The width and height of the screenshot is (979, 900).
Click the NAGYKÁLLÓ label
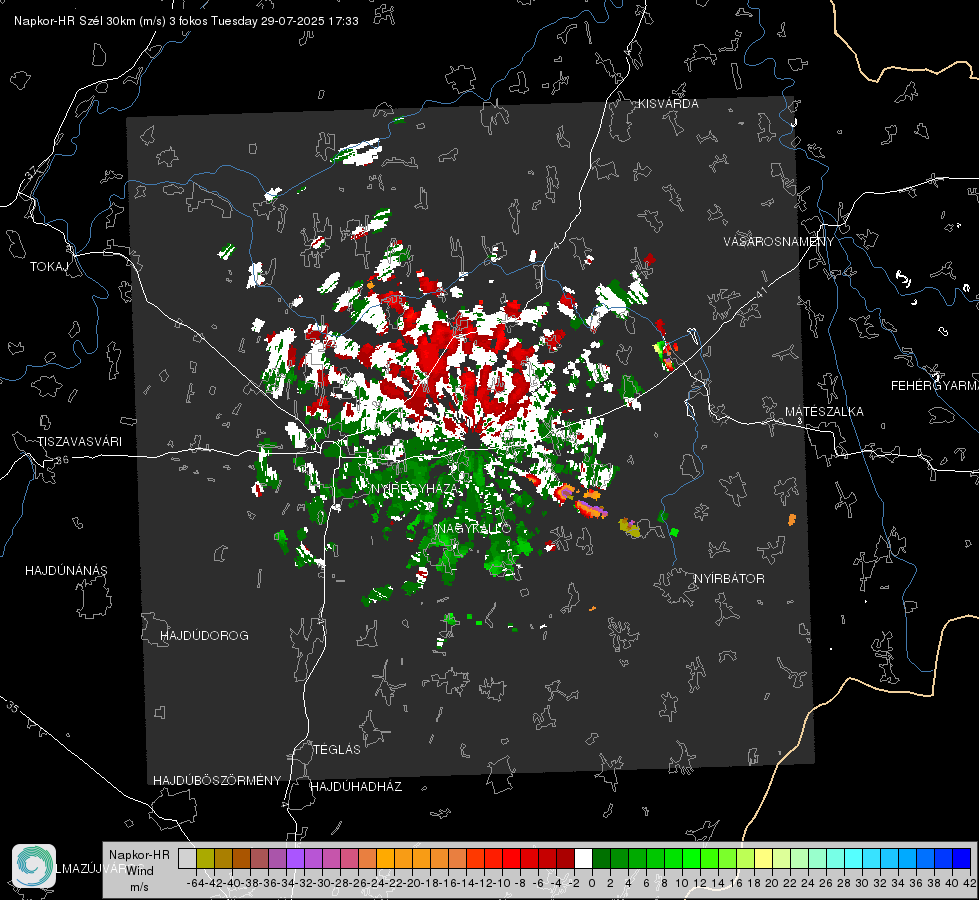(x=474, y=528)
